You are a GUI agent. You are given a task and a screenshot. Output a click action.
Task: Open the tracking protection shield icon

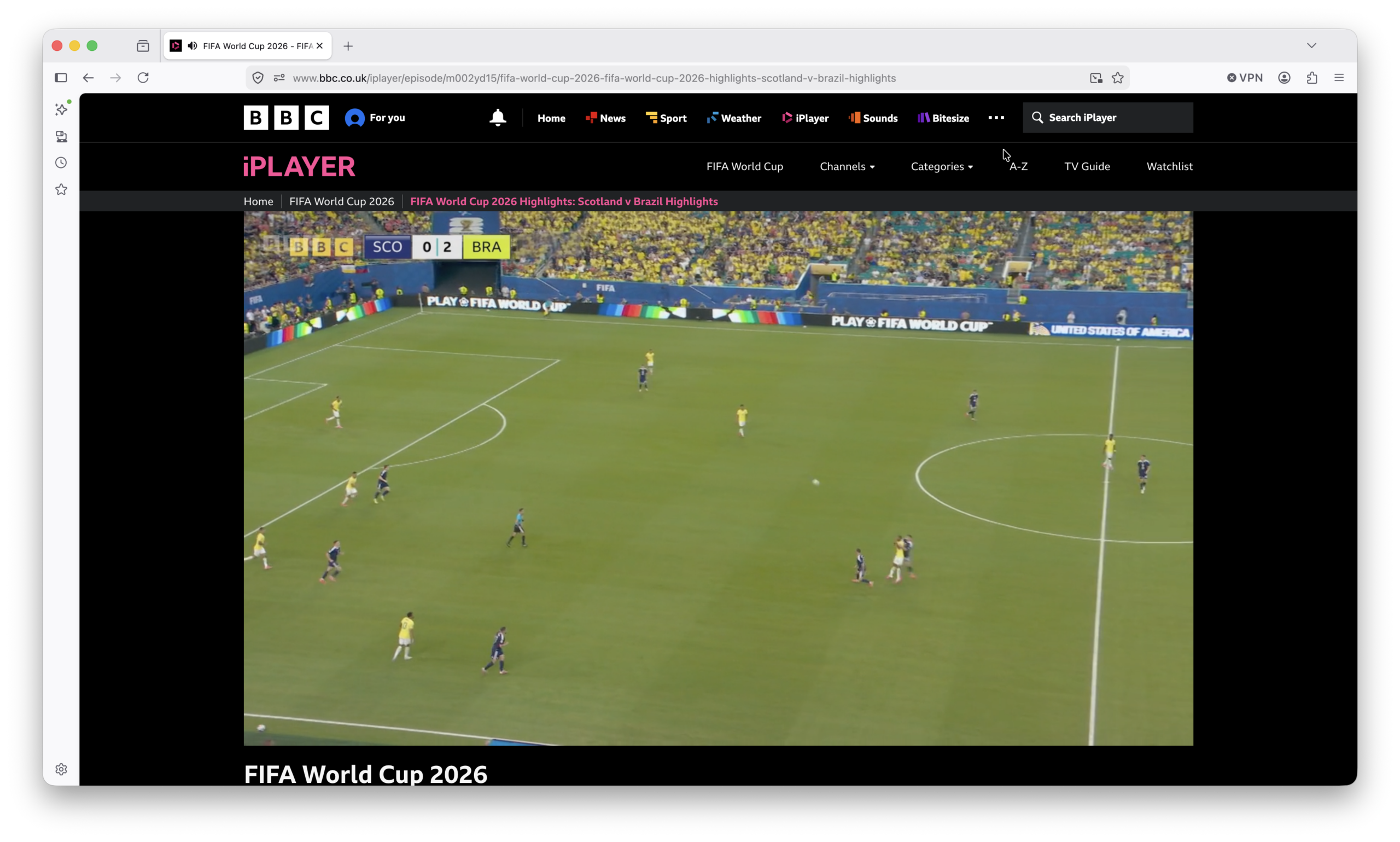(258, 78)
